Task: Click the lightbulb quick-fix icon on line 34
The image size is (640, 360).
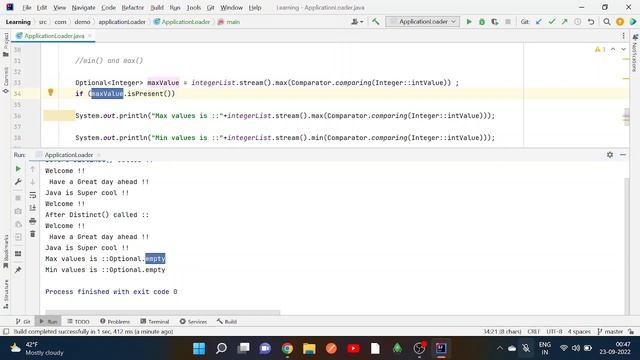Action: pos(51,92)
